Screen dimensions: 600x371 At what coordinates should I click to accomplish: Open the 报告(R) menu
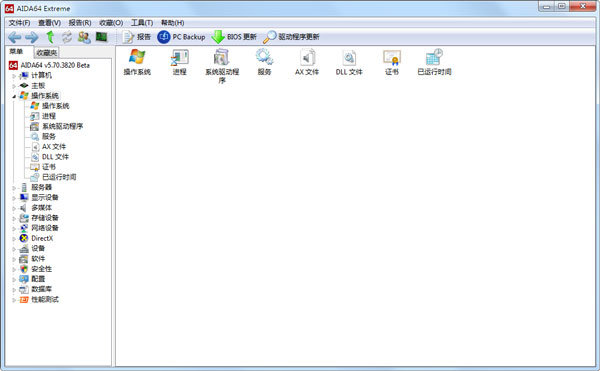(80, 23)
